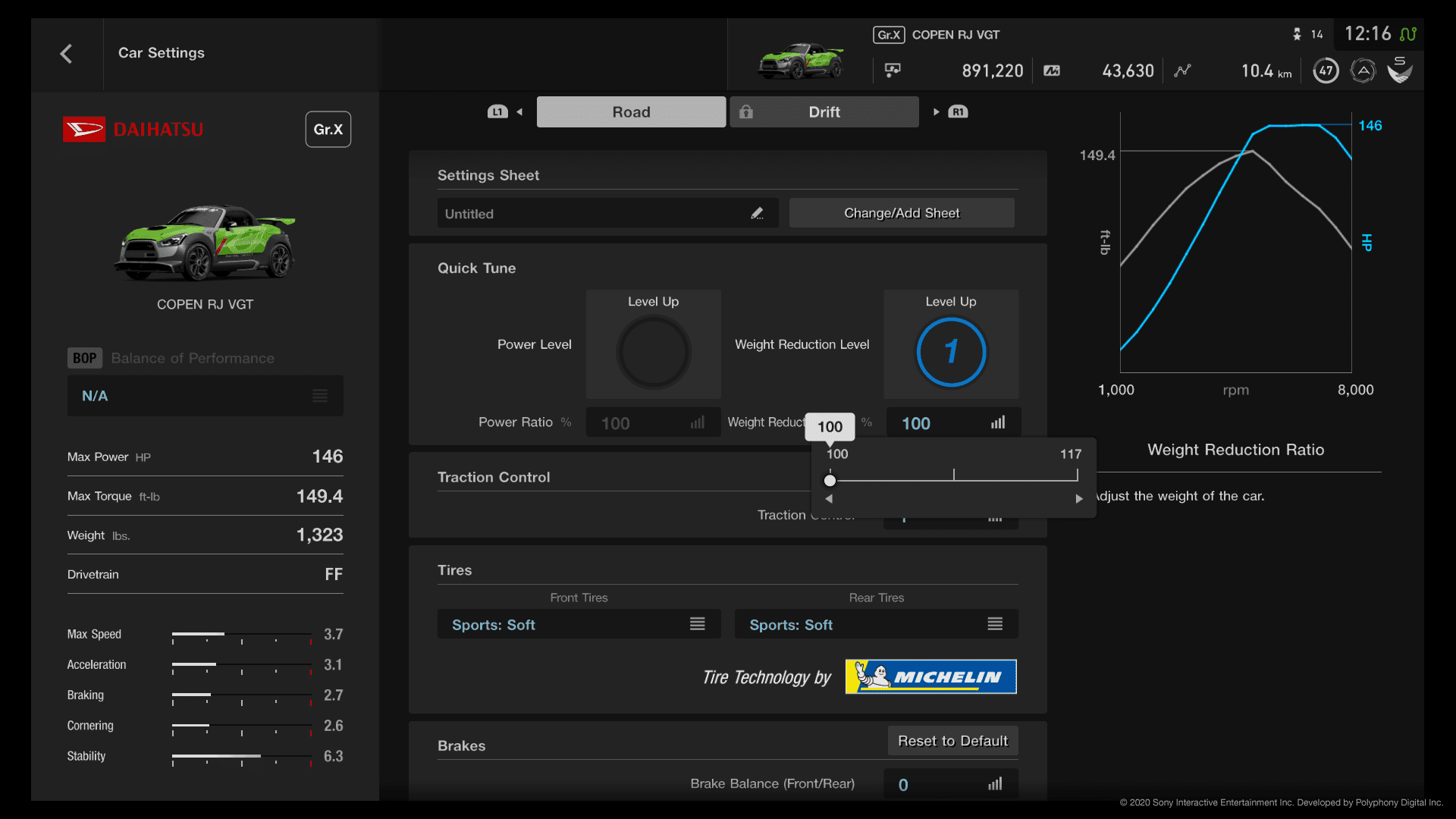The image size is (1456, 819).
Task: Click the Michelin tire technology logo
Action: point(930,677)
